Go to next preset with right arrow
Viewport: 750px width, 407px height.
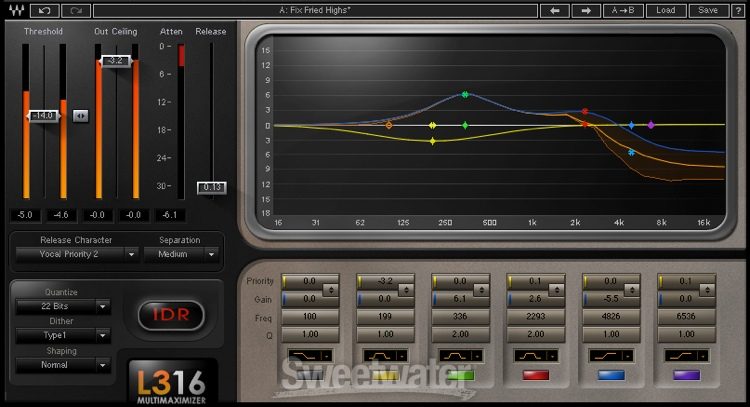[x=585, y=11]
